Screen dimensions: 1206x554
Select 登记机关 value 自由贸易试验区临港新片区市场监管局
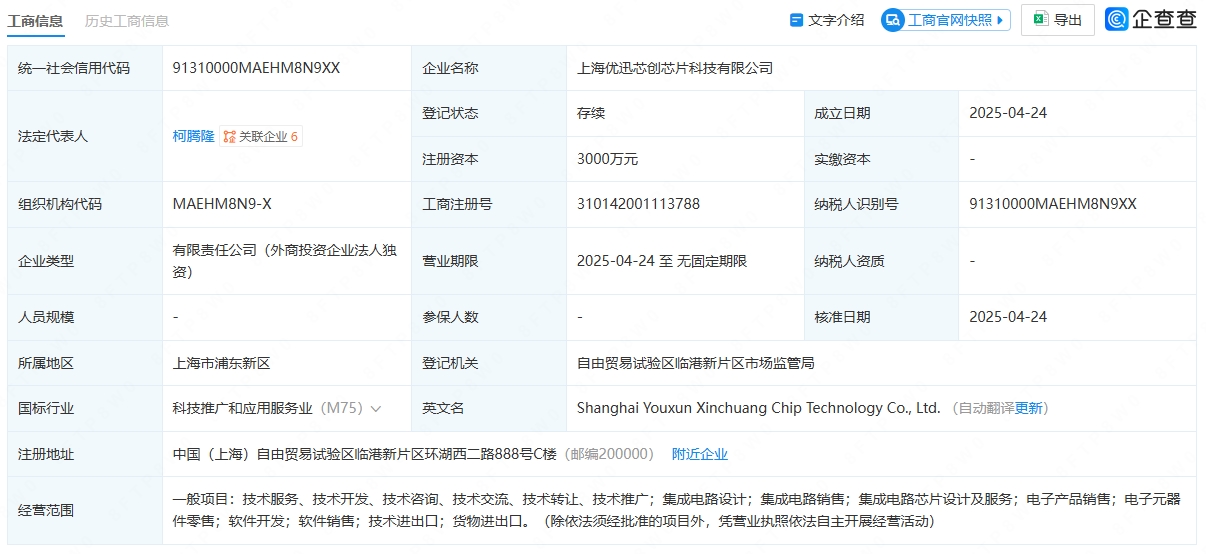coord(696,363)
